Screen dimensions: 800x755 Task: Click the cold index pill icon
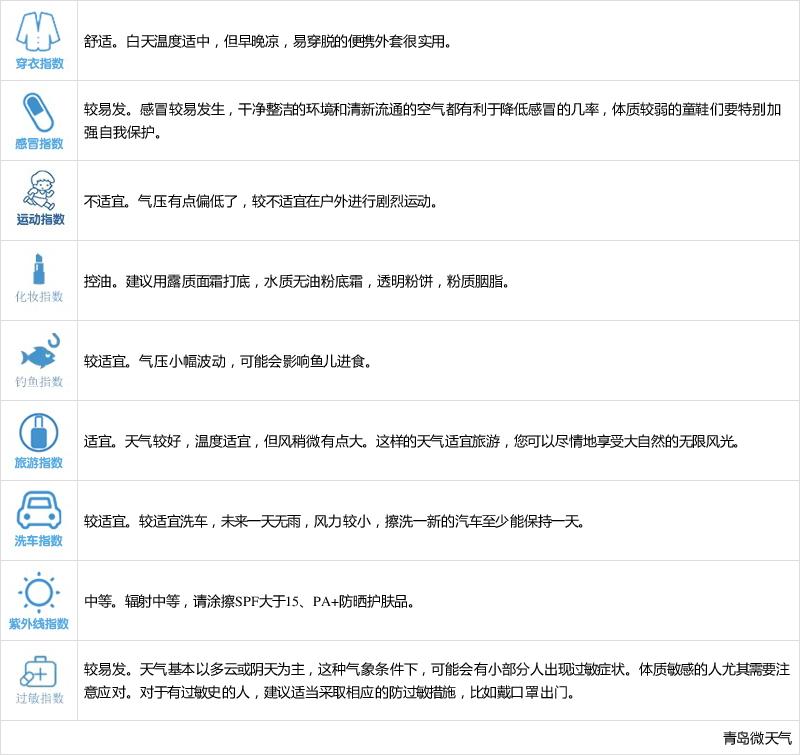tap(39, 112)
